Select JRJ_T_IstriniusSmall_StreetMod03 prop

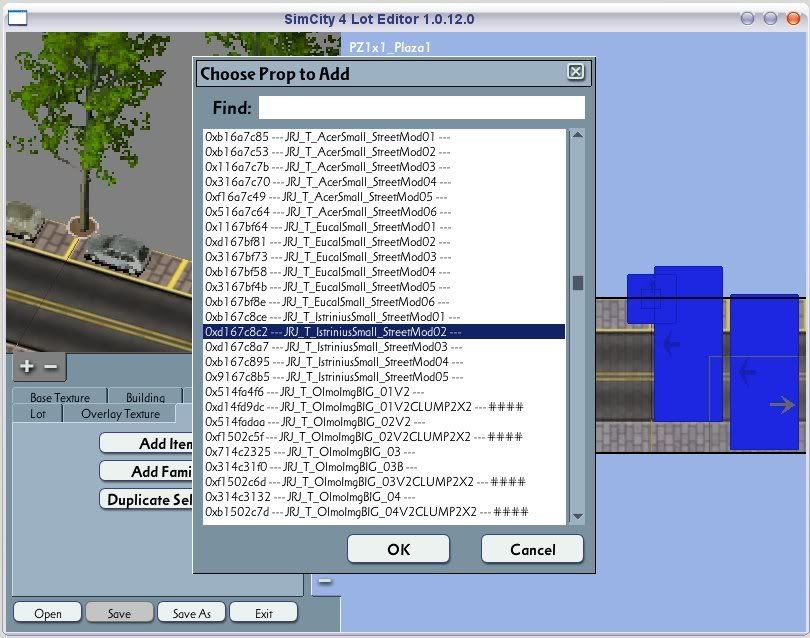coord(384,347)
